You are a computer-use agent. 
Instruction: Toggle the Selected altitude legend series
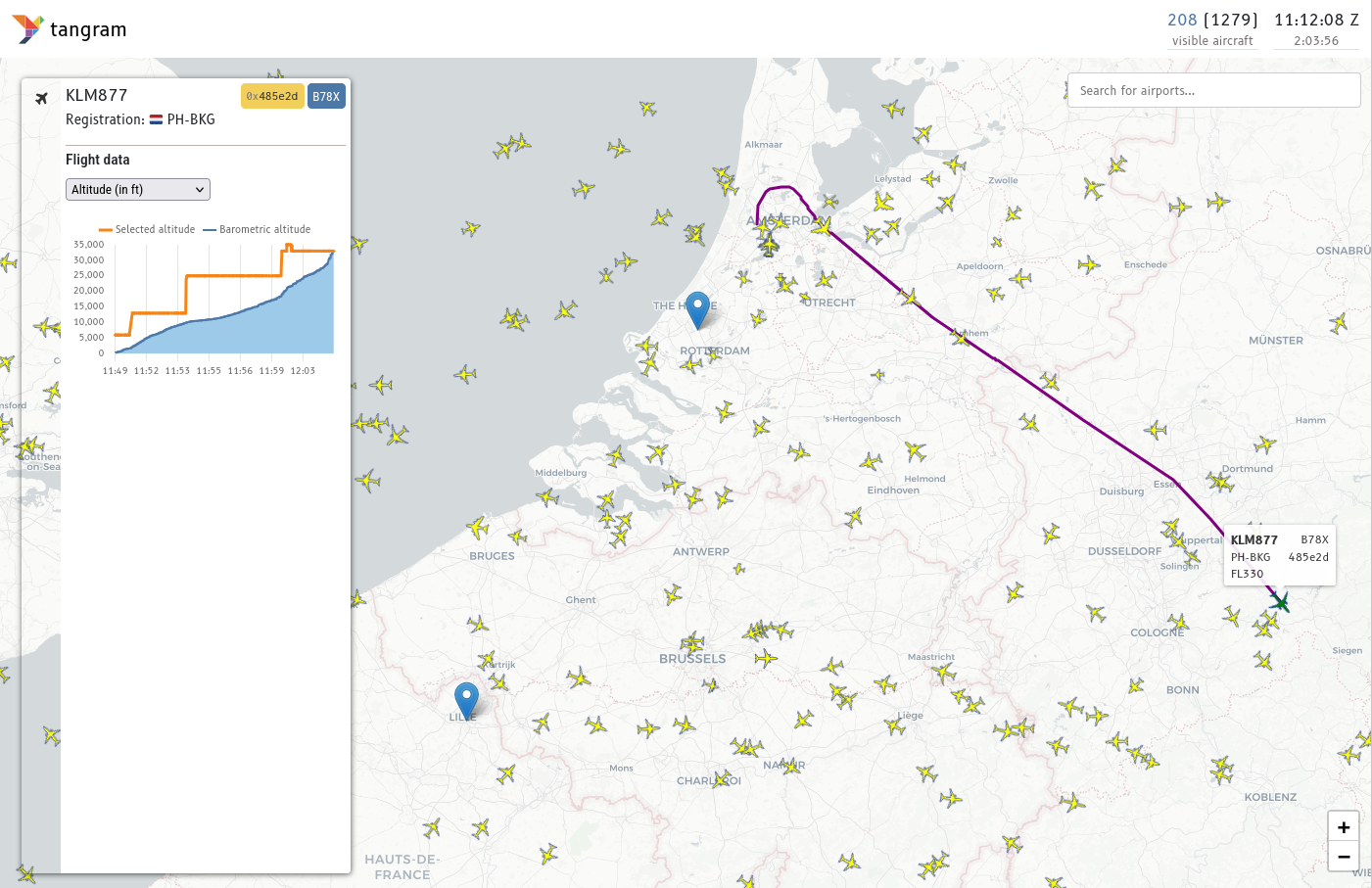pos(147,229)
